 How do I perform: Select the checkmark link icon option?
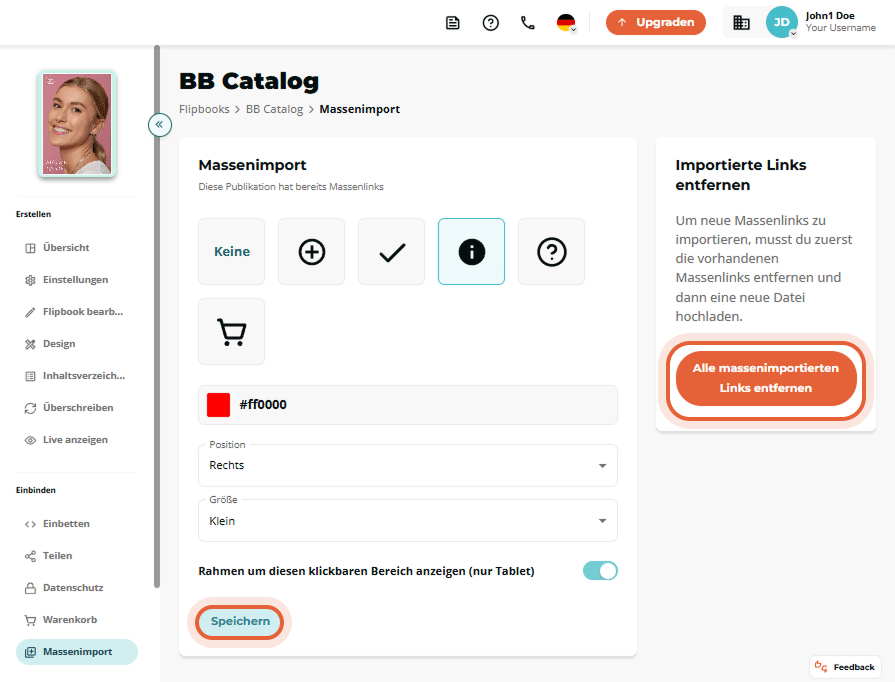click(x=392, y=251)
